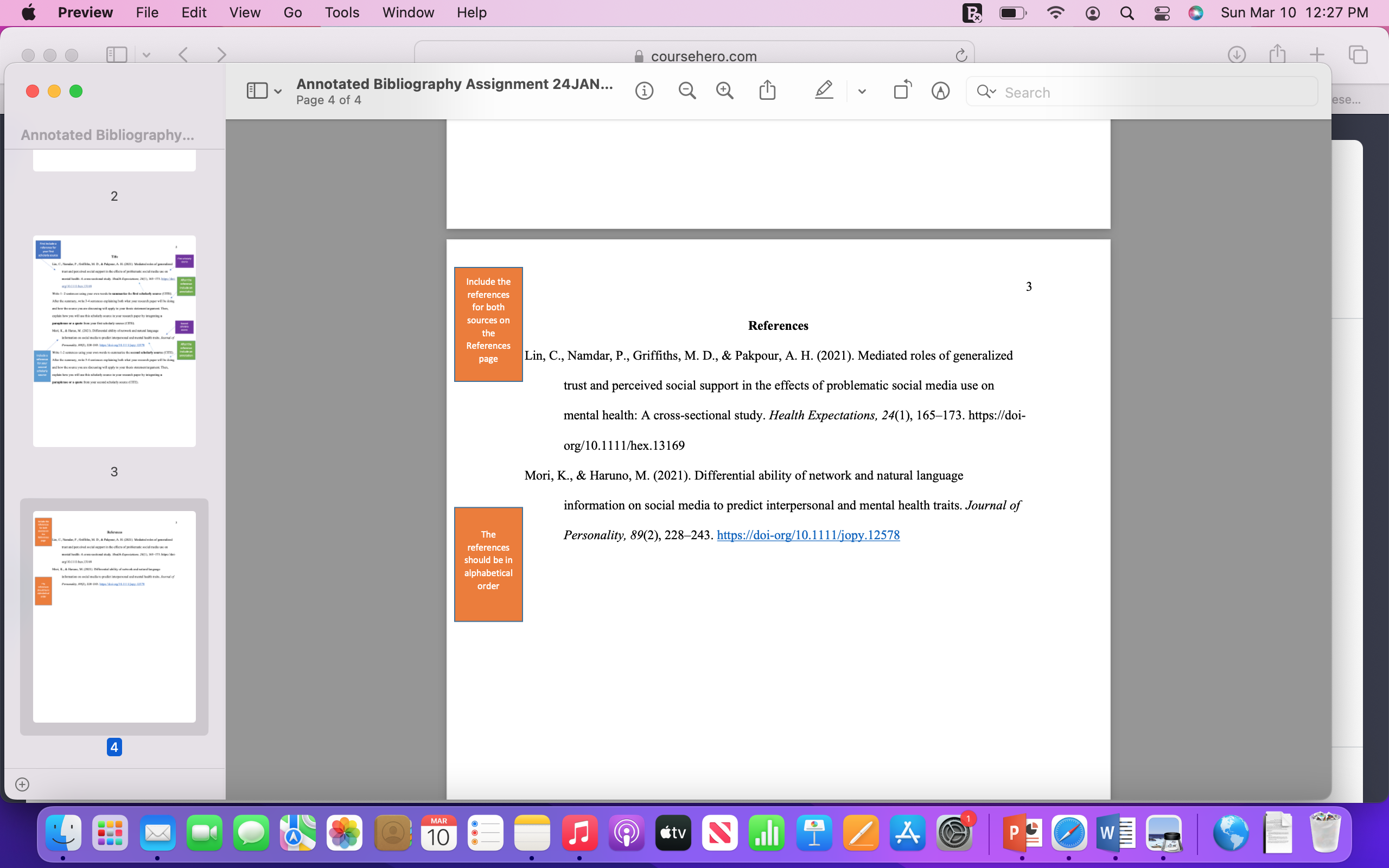Open the Inspector info icon
Viewport: 1389px width, 868px height.
(644, 90)
